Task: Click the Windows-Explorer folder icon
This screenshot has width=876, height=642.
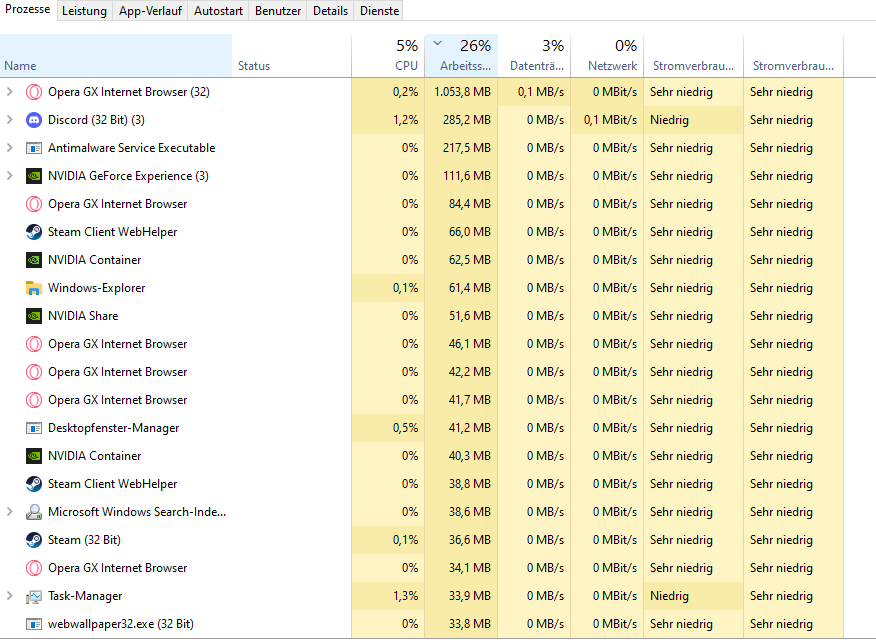Action: pyautogui.click(x=34, y=288)
